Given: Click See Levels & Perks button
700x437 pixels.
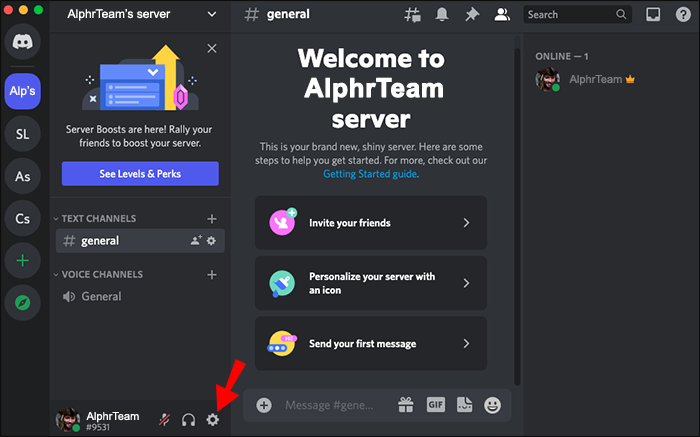Looking at the screenshot, I should (x=140, y=174).
